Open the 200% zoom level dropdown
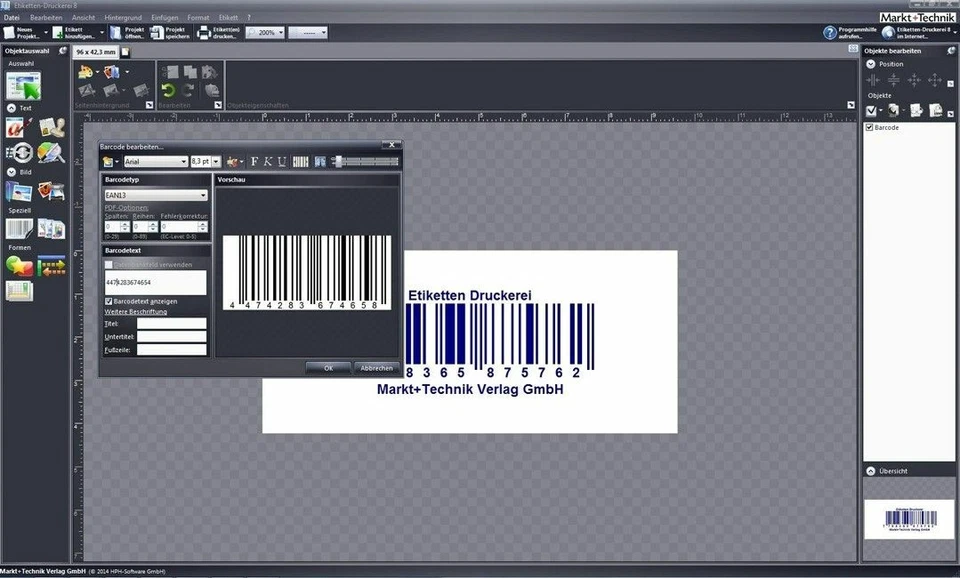Image resolution: width=960 pixels, height=578 pixels. click(280, 32)
